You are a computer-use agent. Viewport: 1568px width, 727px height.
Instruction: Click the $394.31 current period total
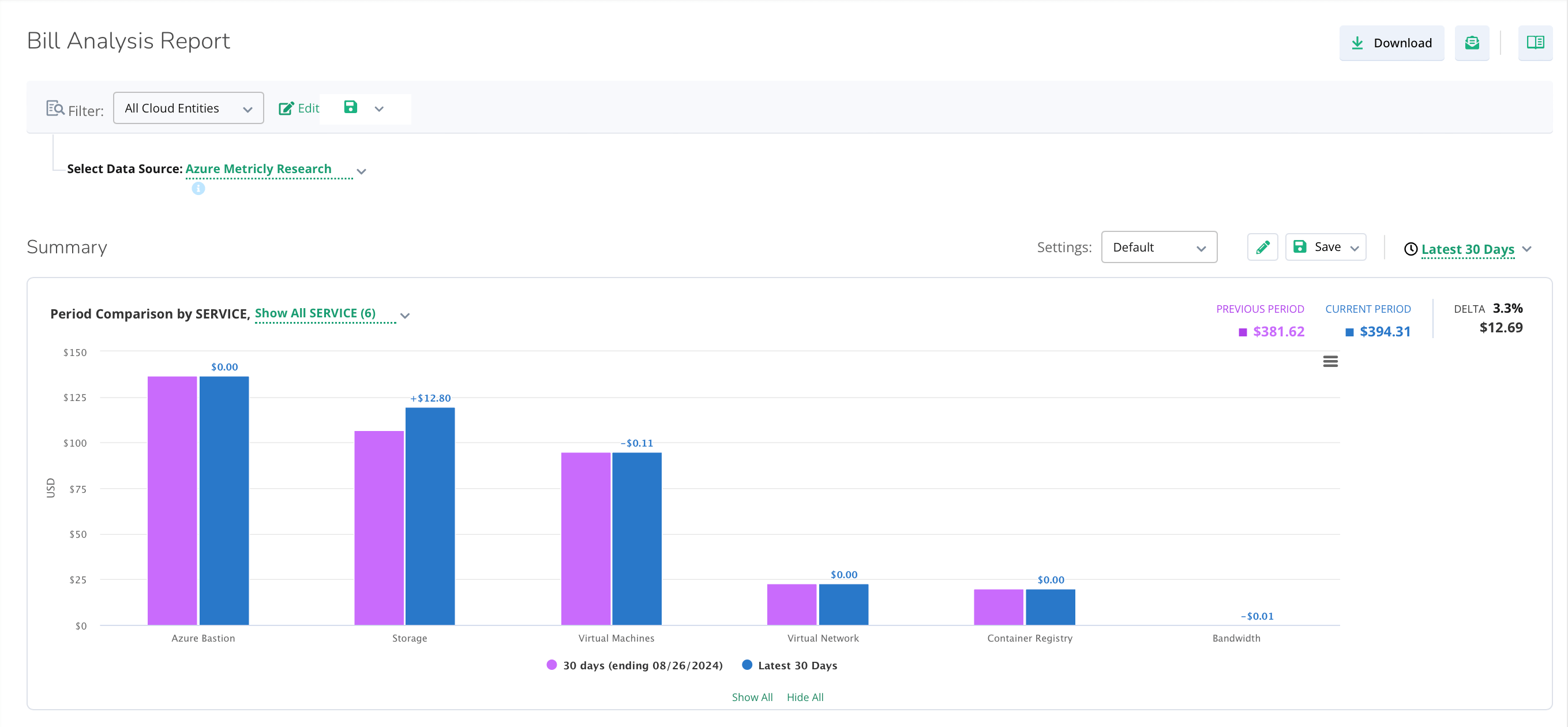1385,331
